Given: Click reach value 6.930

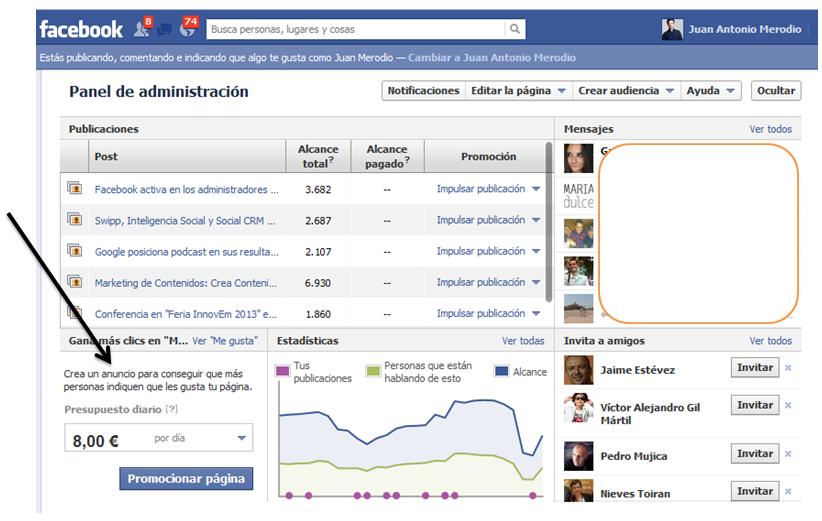Looking at the screenshot, I should (318, 283).
